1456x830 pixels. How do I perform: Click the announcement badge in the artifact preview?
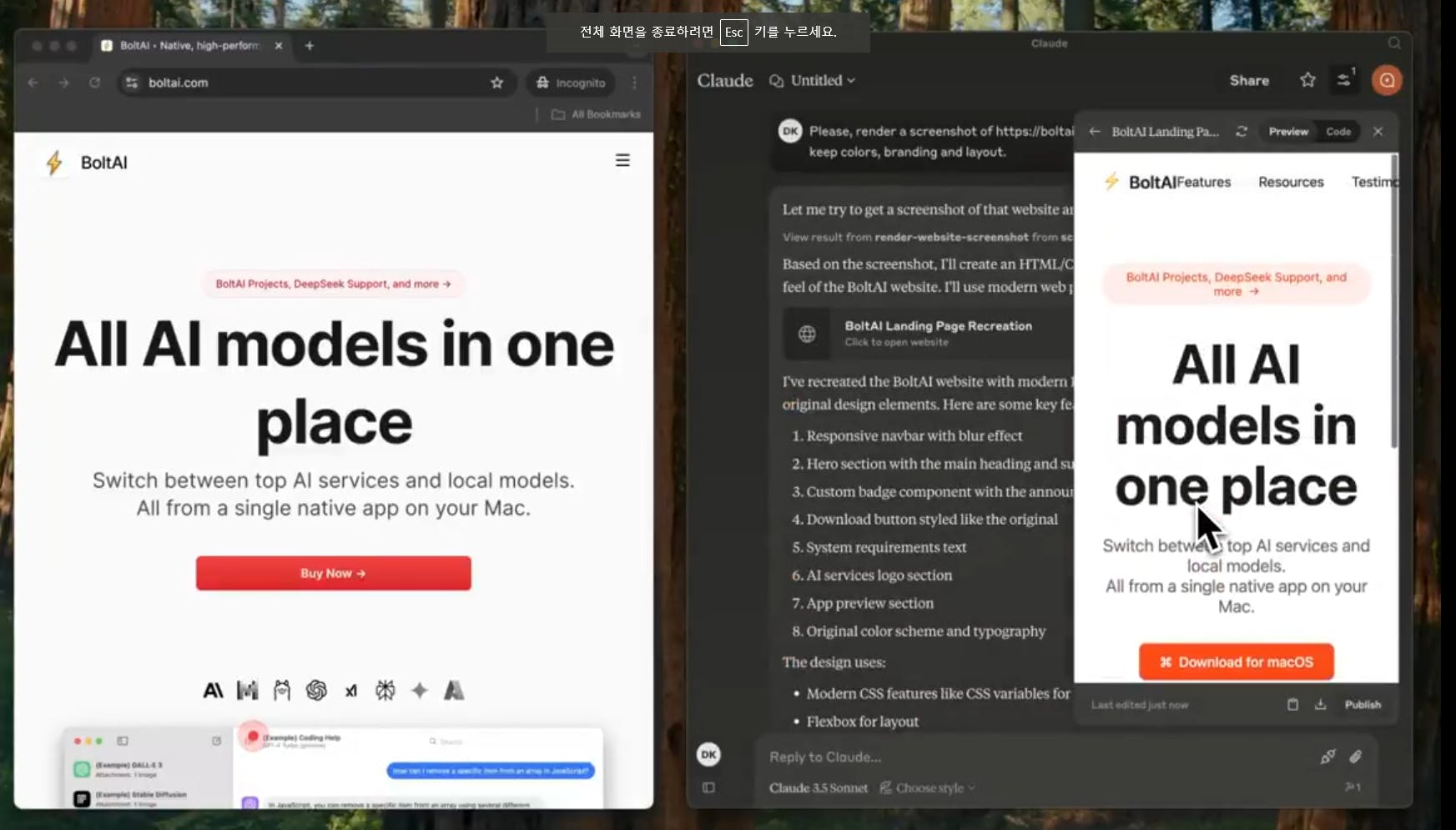point(1237,284)
